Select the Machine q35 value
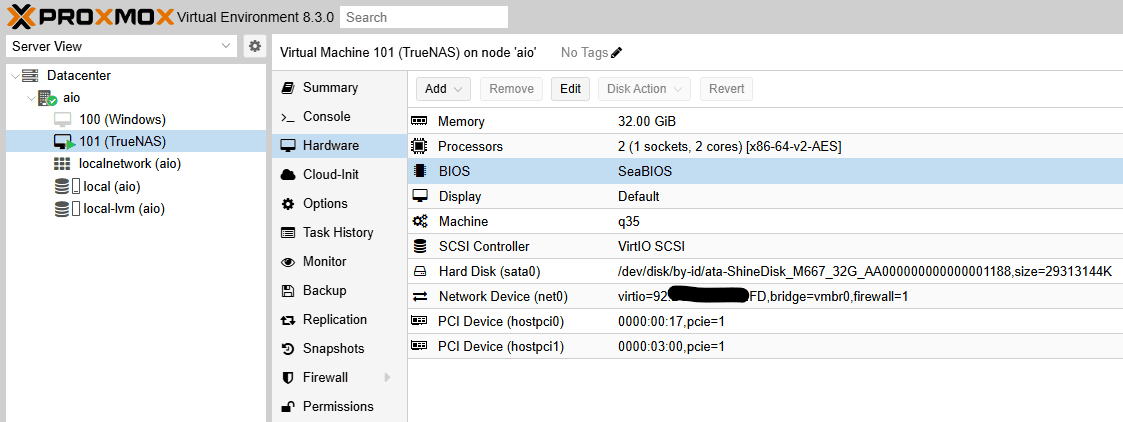Screen dimensions: 1123x422 629,221
